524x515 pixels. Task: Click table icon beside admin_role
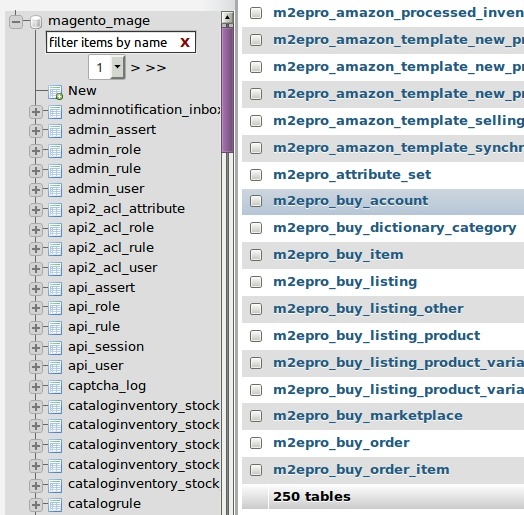[55, 151]
